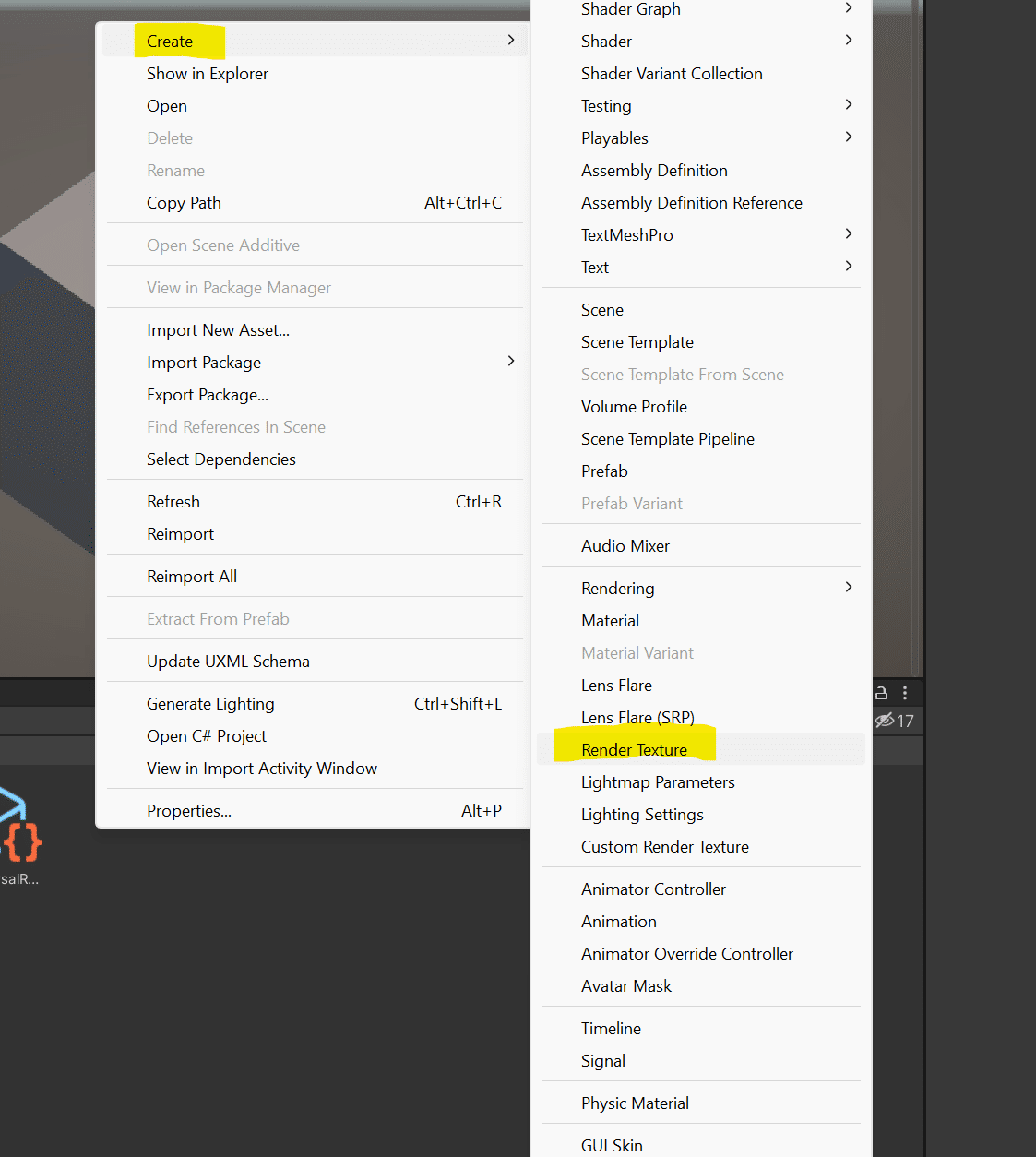Choose Reimport All
The image size is (1036, 1157).
pos(315,577)
